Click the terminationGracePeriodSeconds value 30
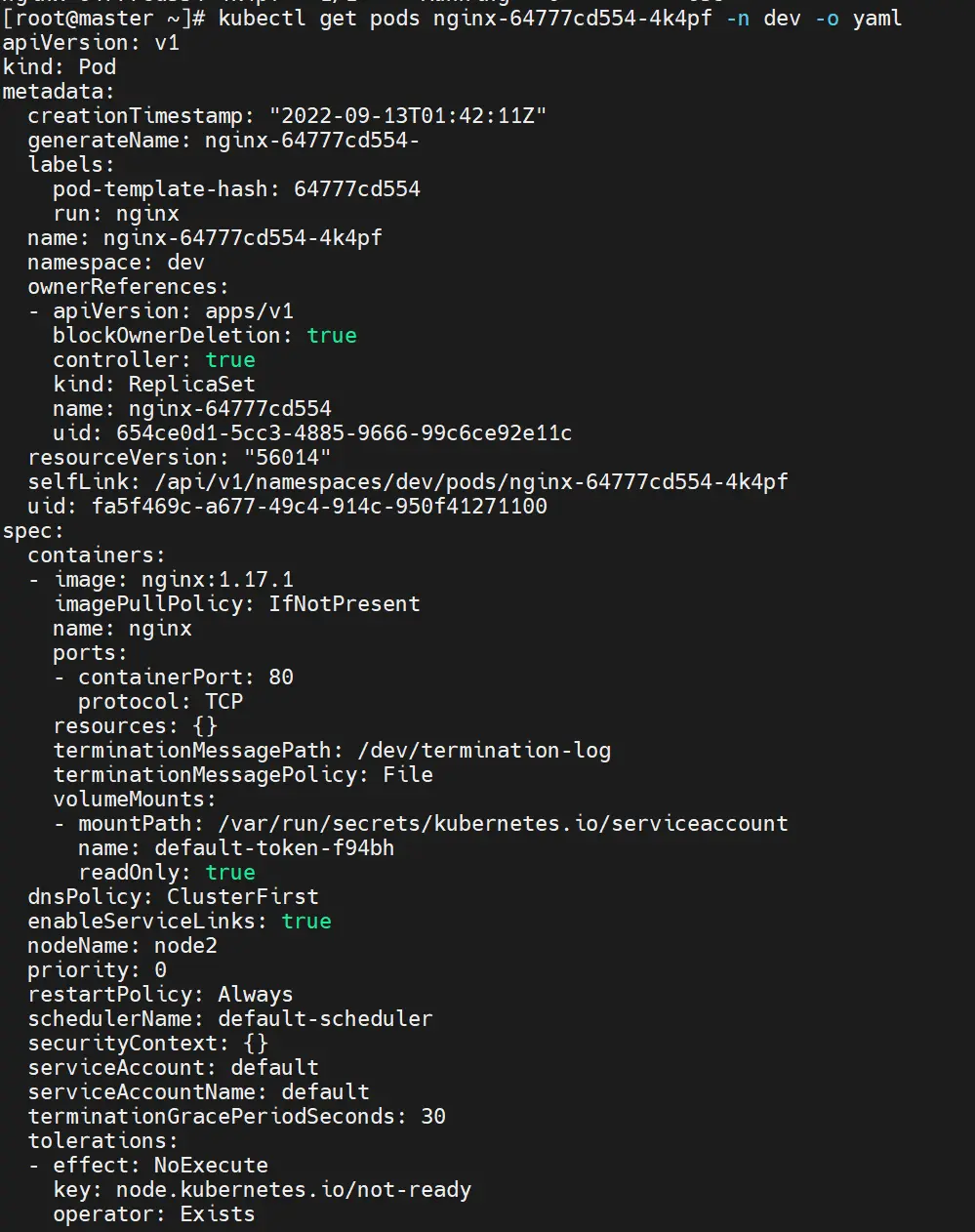Image resolution: width=975 pixels, height=1232 pixels. (433, 1117)
